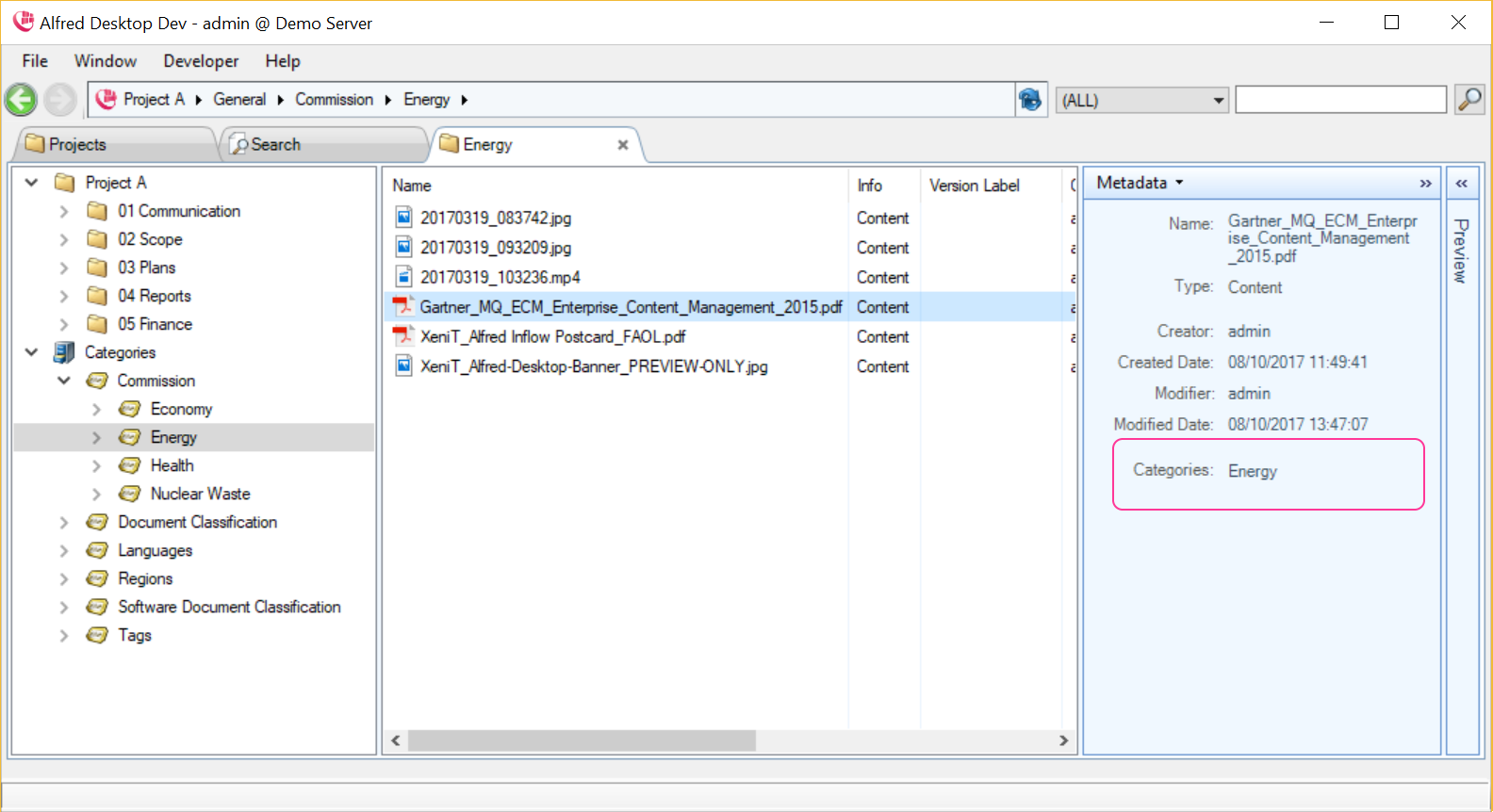Click the 05 Finance folder icon
Image resolution: width=1493 pixels, height=812 pixels.
pyautogui.click(x=97, y=324)
